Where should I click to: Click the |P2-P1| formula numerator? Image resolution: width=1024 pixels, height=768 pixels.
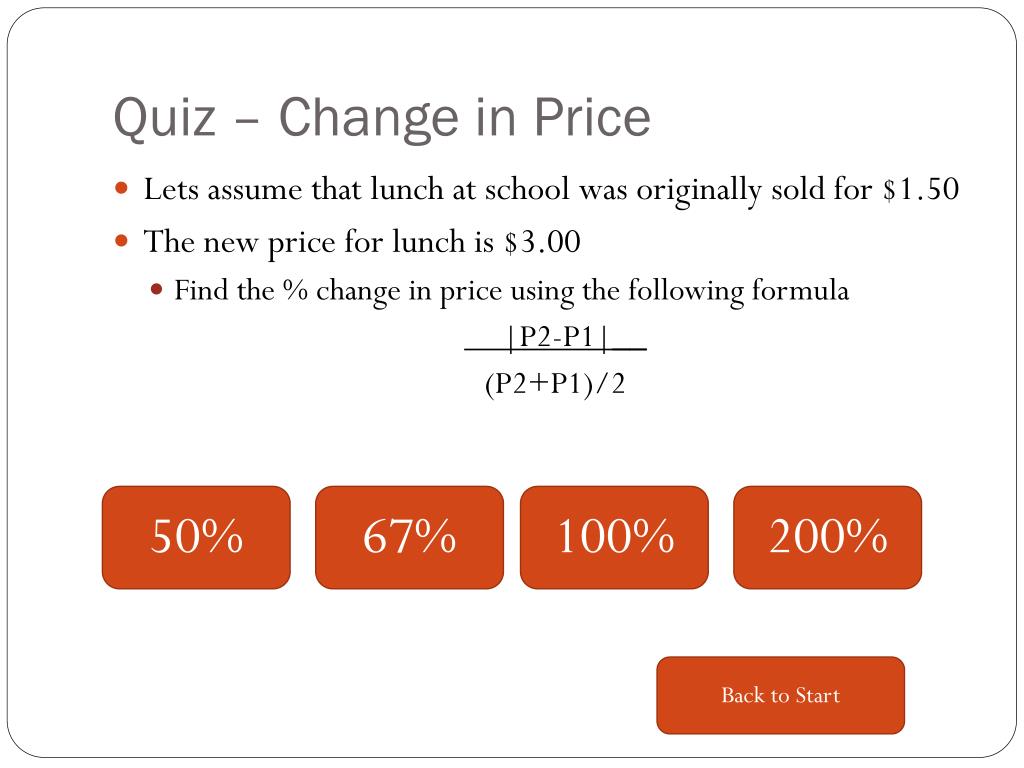(x=556, y=338)
